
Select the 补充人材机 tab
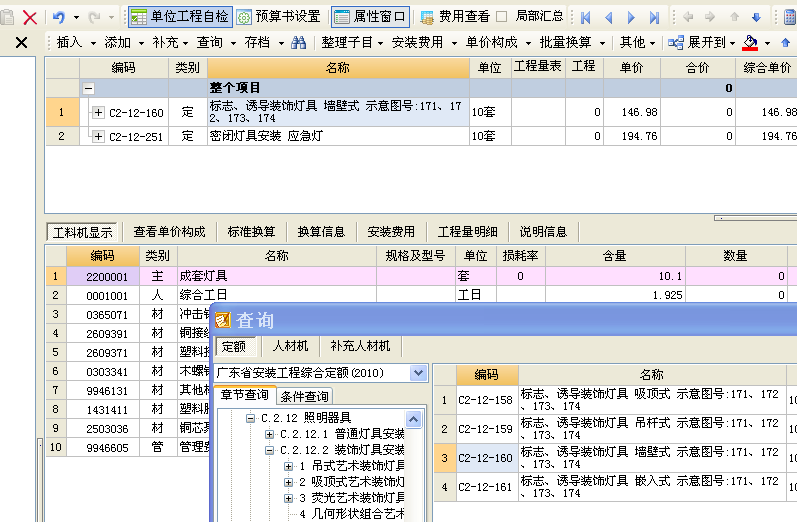(360, 346)
